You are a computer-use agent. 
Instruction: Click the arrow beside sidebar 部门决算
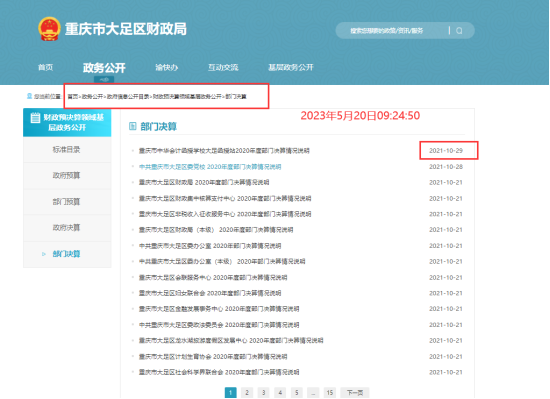tap(44, 254)
